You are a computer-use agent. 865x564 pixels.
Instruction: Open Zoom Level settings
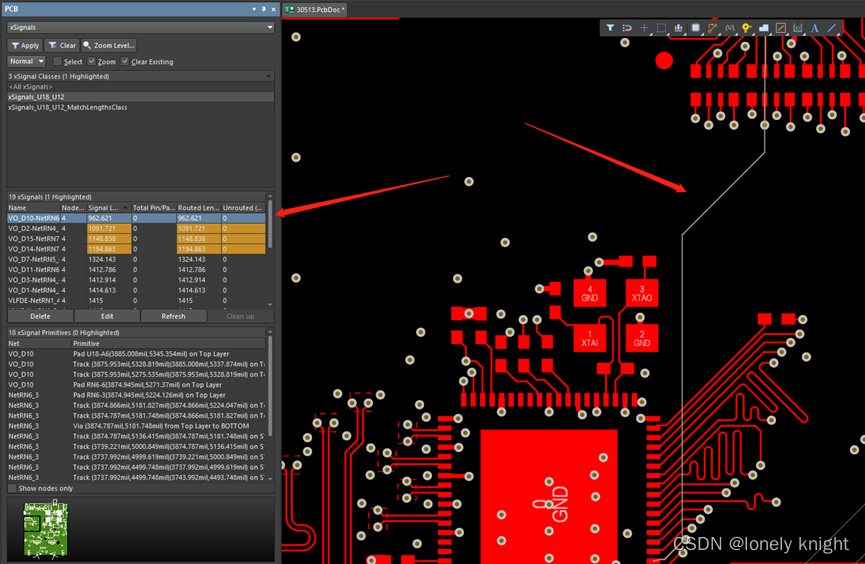[109, 45]
